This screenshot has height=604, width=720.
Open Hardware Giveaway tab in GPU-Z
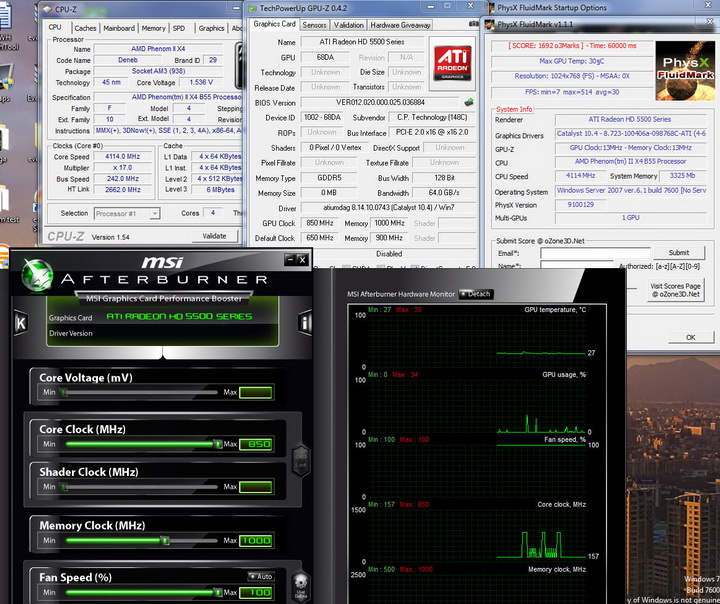click(400, 25)
